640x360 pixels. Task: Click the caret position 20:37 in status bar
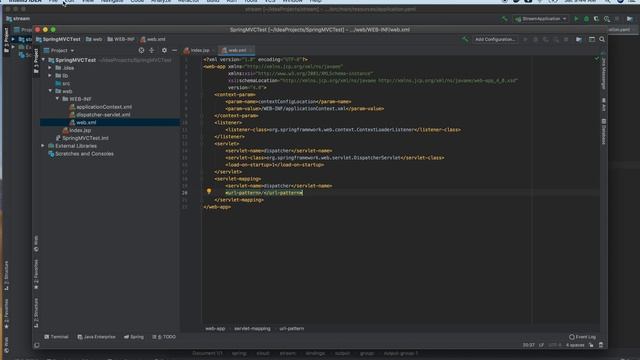pyautogui.click(x=529, y=345)
